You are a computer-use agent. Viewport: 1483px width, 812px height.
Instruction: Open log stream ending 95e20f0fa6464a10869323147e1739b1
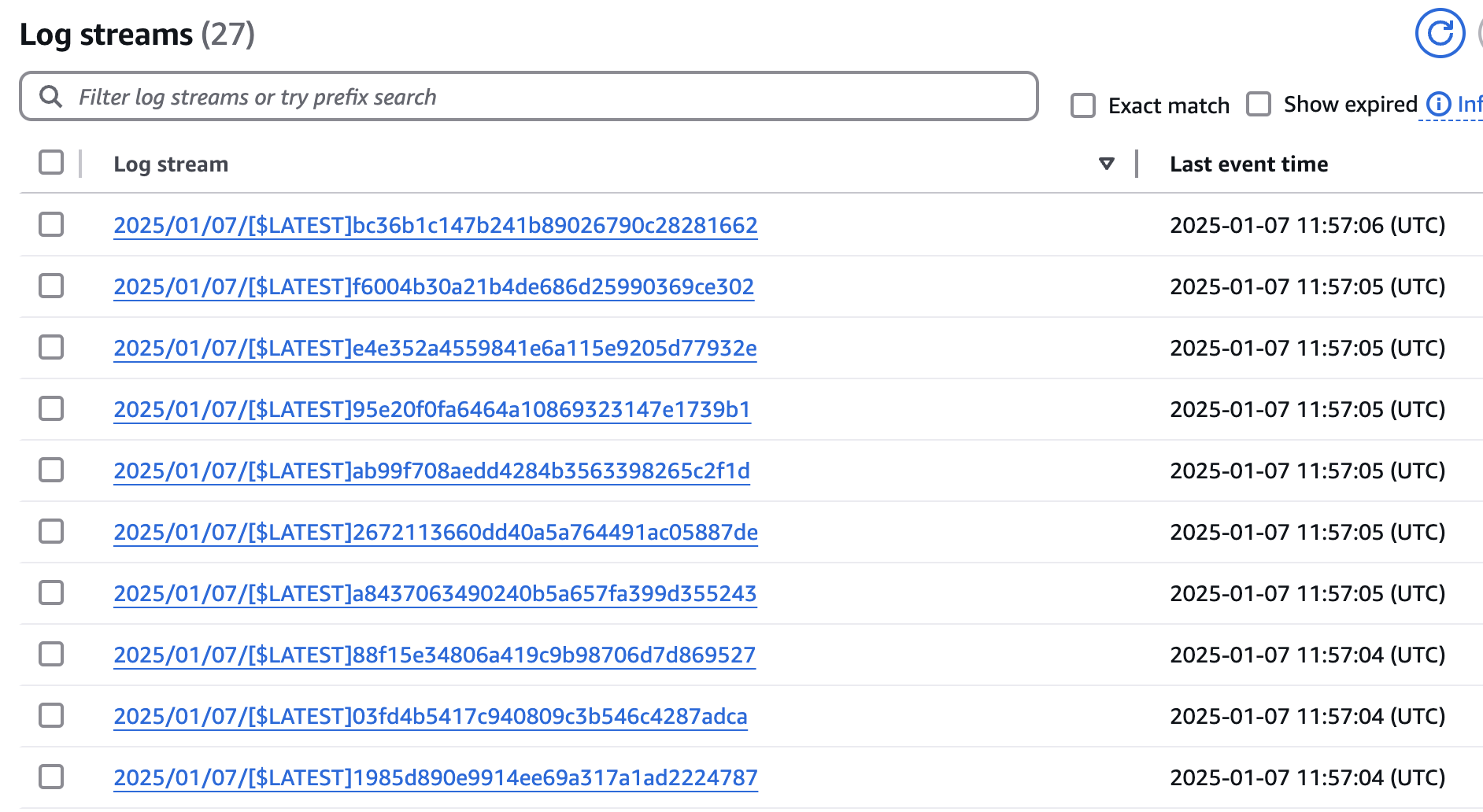click(432, 409)
